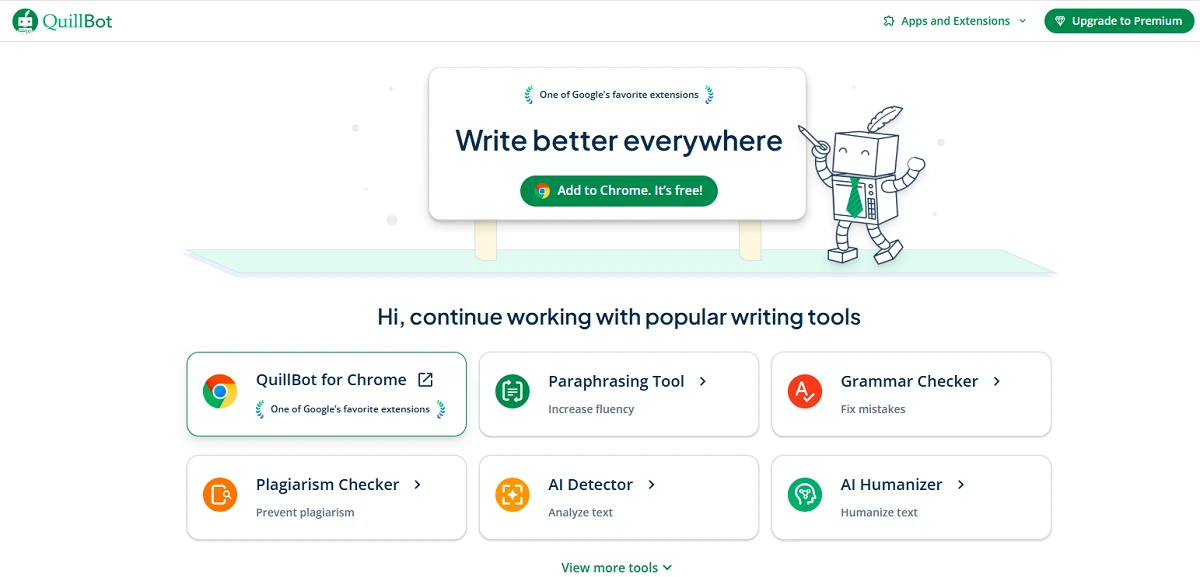The image size is (1200, 577).
Task: Click the Grammar Checker red icon
Action: click(x=804, y=392)
